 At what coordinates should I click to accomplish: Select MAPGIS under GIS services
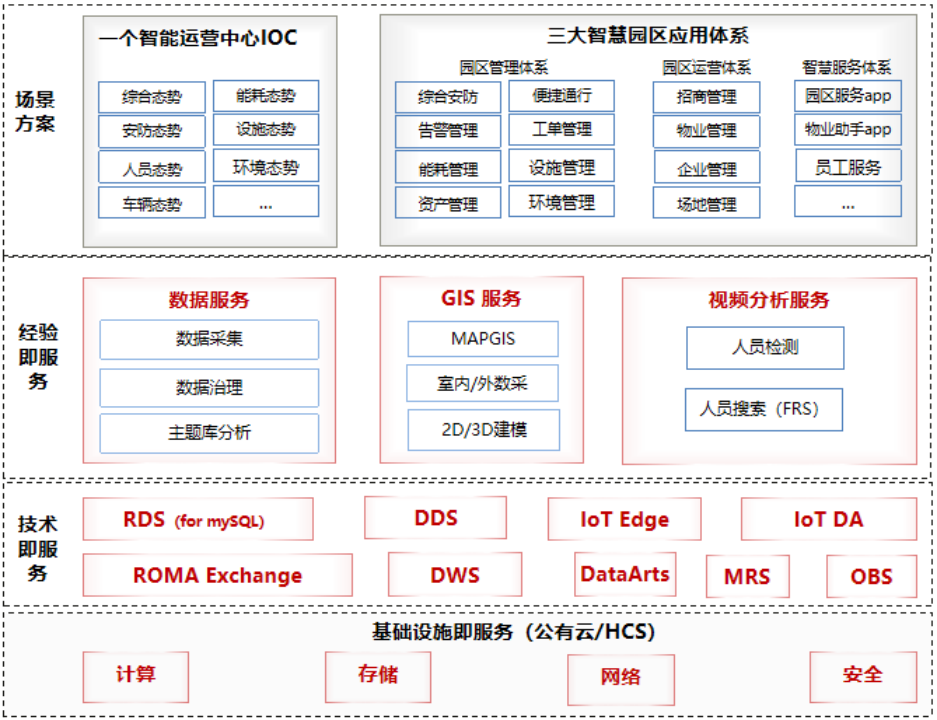[483, 339]
